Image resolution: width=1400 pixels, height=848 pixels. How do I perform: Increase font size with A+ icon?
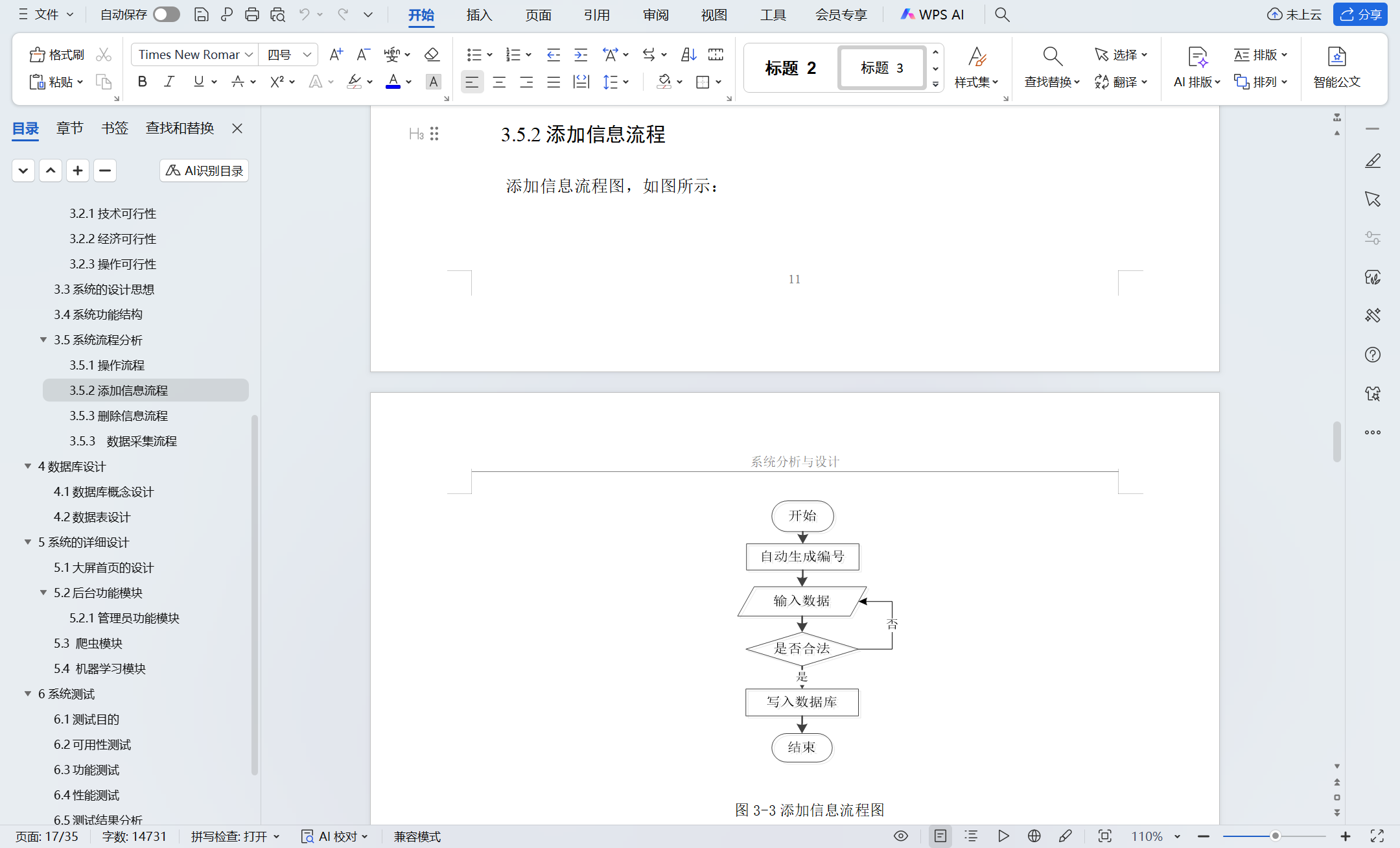[x=336, y=54]
